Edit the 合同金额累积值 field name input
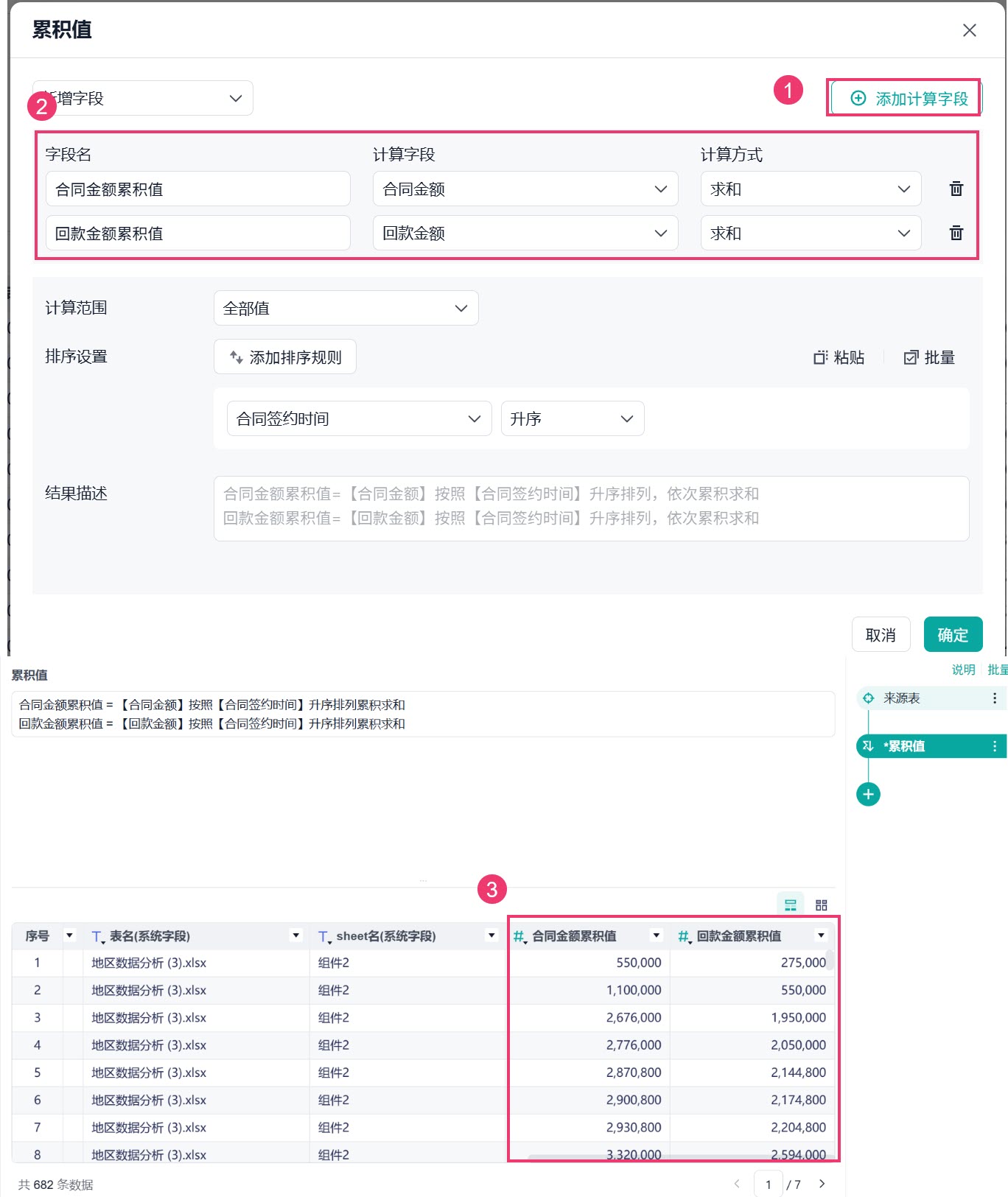Screen dimensions: 1008x1197 click(x=198, y=189)
